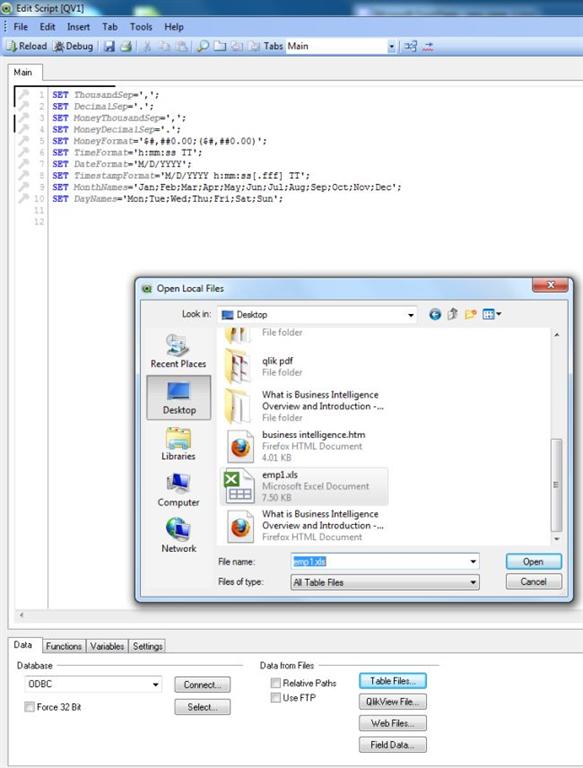Viewport: 583px width, 768px height.
Task: Enable Relative Paths checkbox
Action: point(276,683)
